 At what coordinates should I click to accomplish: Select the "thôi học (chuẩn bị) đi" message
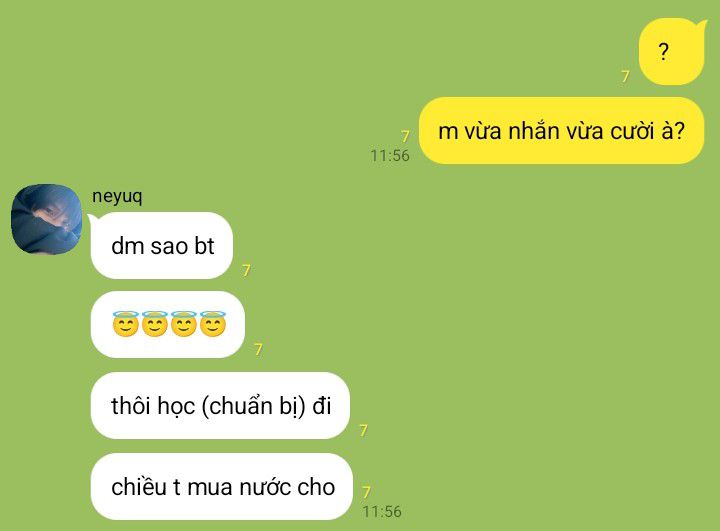point(220,406)
